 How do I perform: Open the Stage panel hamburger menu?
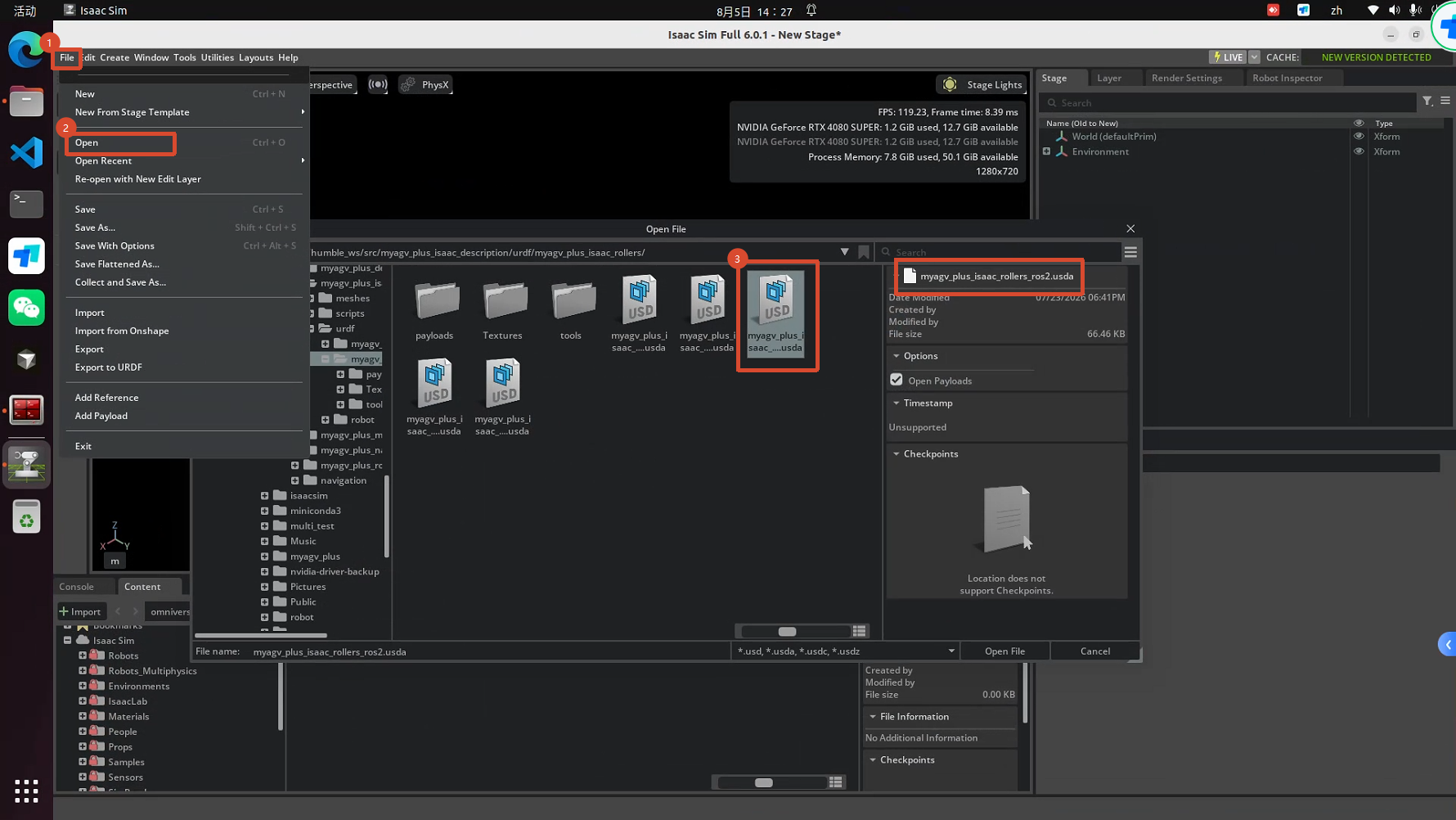tap(1445, 101)
